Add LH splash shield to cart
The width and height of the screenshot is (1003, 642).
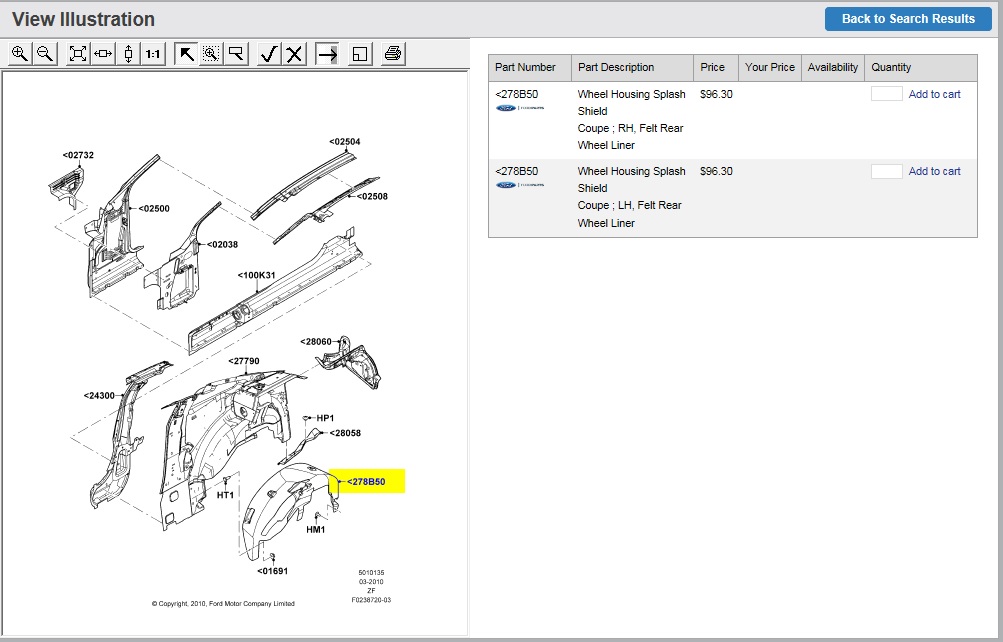click(934, 171)
